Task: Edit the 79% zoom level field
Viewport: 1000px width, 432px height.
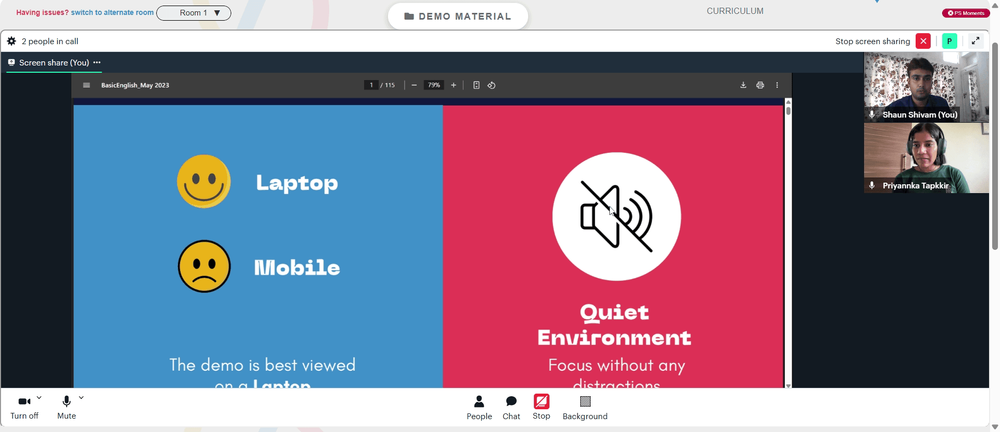Action: tap(434, 85)
